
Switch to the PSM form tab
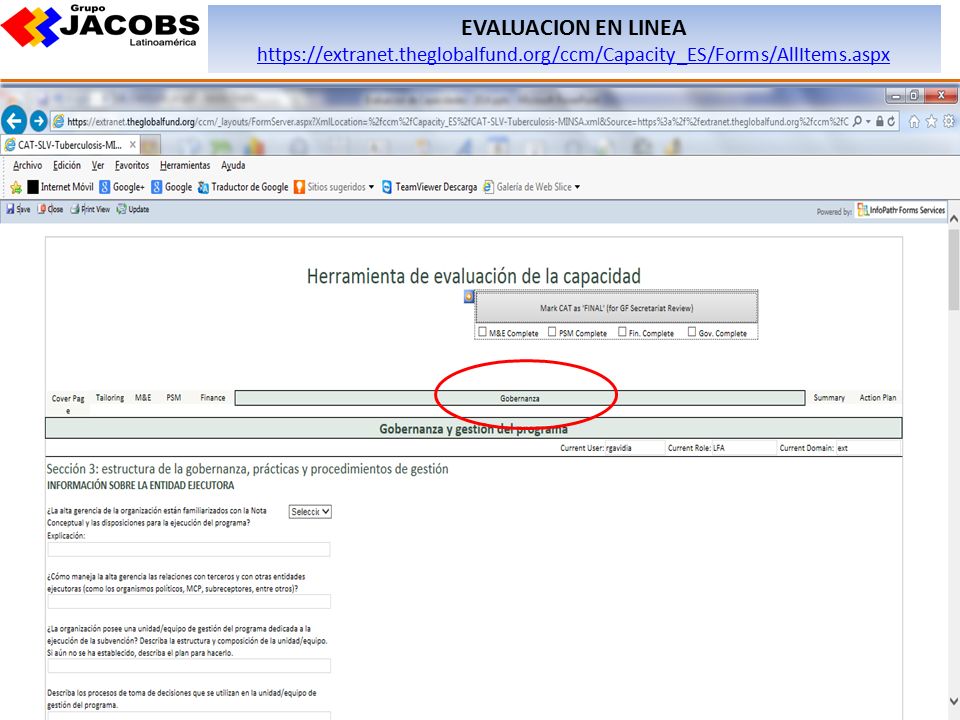pos(174,398)
